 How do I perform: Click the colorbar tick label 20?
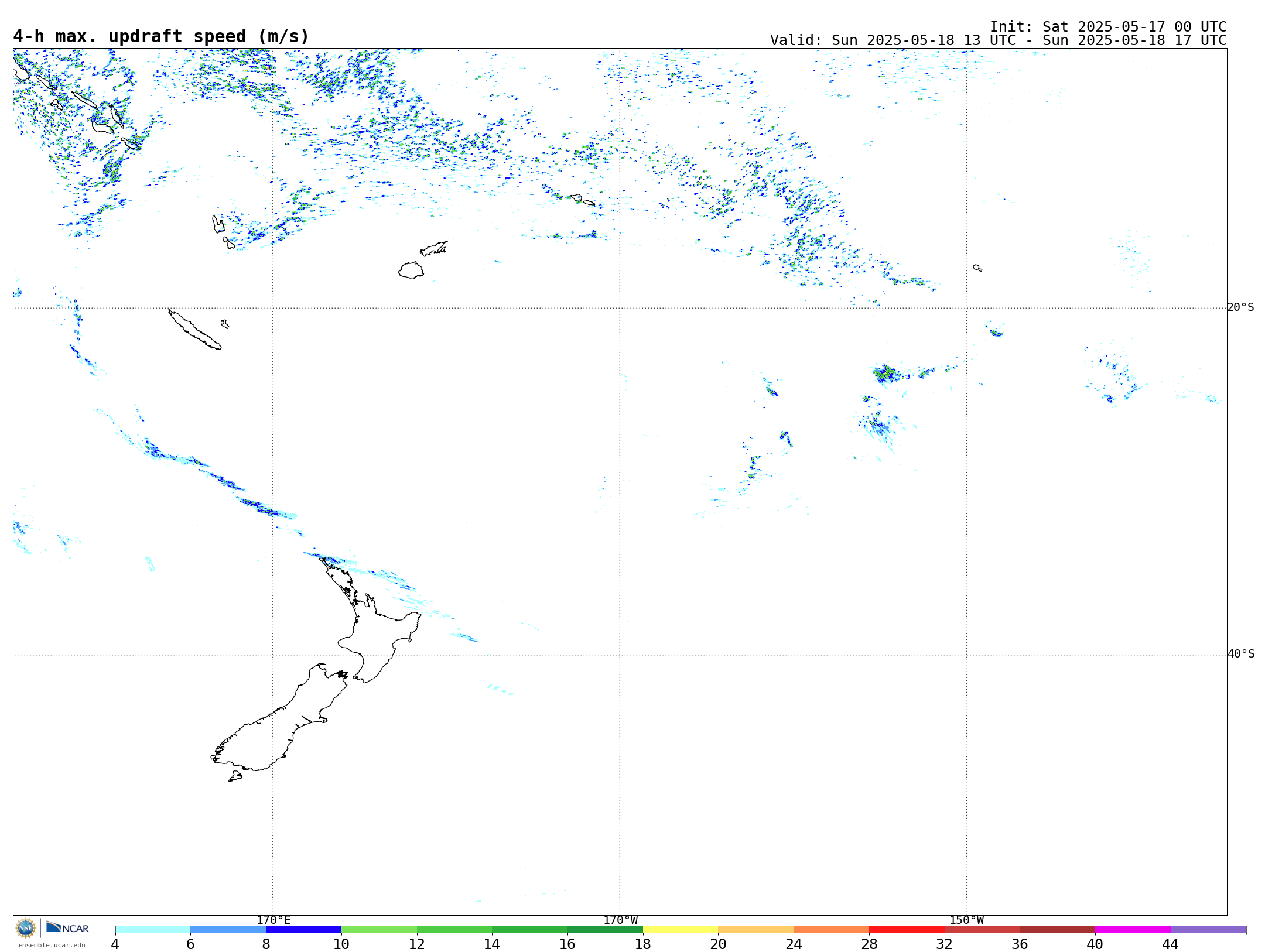719,944
